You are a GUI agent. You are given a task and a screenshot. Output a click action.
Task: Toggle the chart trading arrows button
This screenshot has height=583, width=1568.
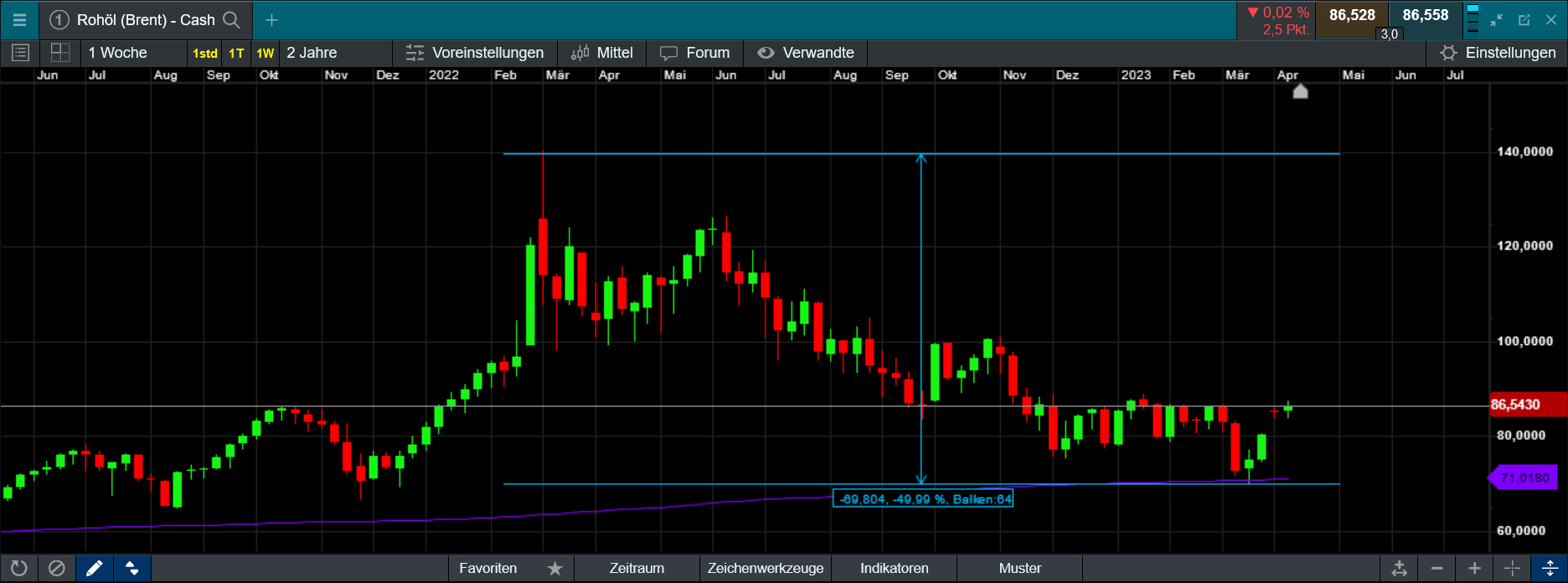click(132, 569)
